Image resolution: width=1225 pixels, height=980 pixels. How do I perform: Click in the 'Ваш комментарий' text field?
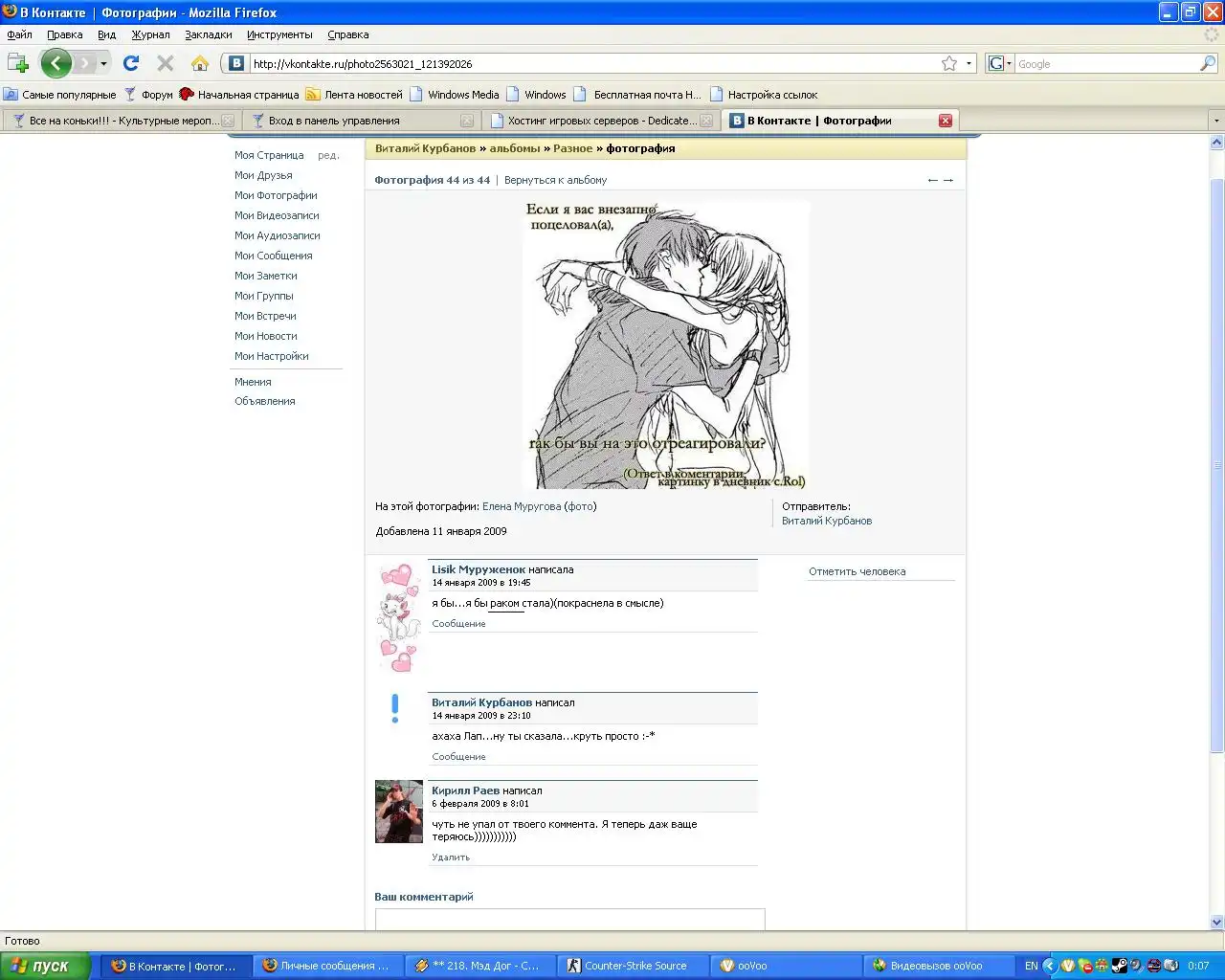[x=569, y=919]
